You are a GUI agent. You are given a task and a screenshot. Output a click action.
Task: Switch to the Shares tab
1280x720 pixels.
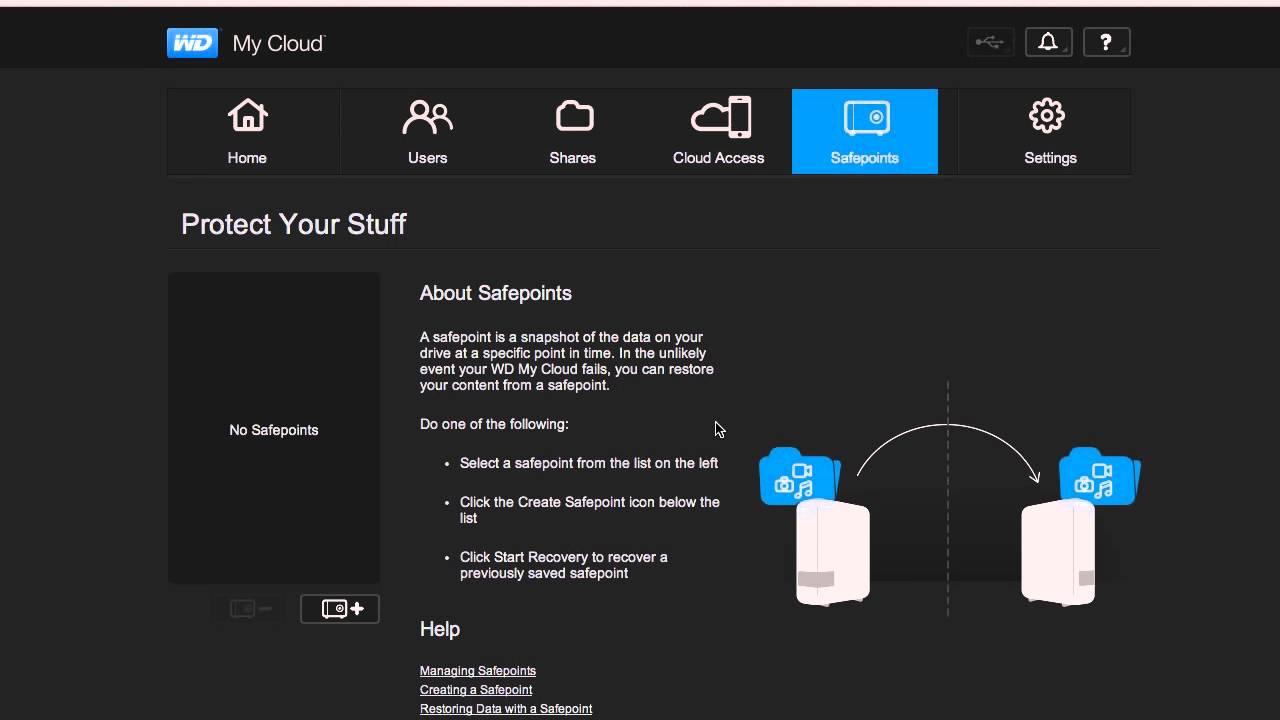(x=573, y=131)
